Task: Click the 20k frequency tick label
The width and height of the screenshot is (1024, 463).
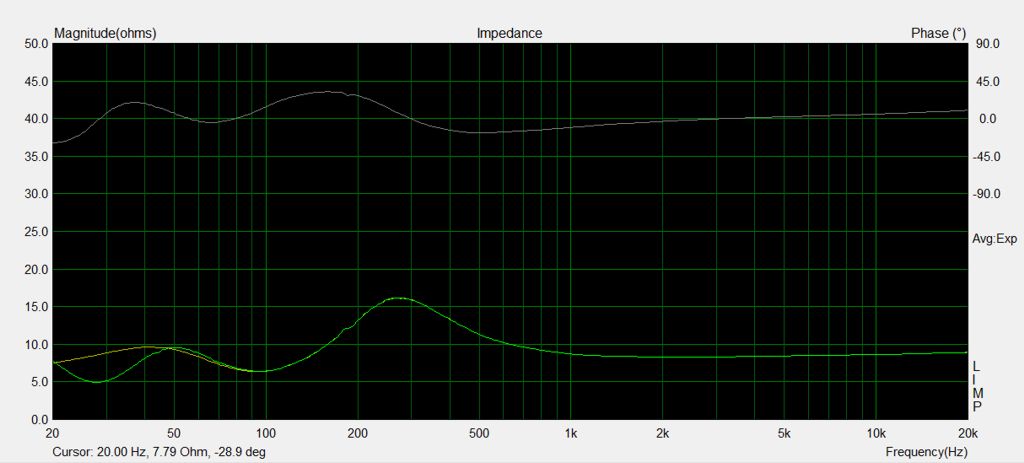Action: pyautogui.click(x=966, y=433)
